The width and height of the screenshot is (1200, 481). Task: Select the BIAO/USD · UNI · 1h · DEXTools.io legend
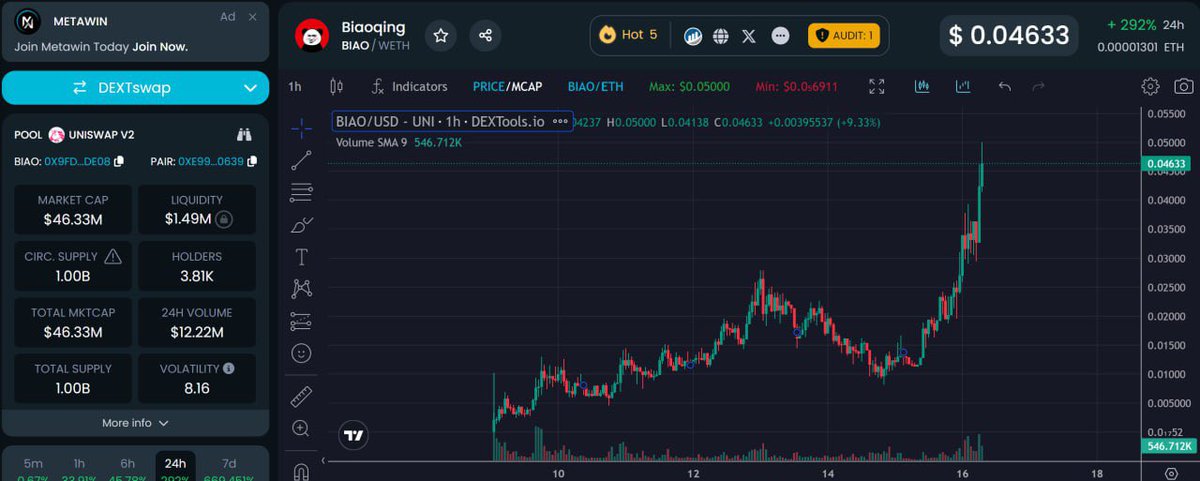[440, 122]
